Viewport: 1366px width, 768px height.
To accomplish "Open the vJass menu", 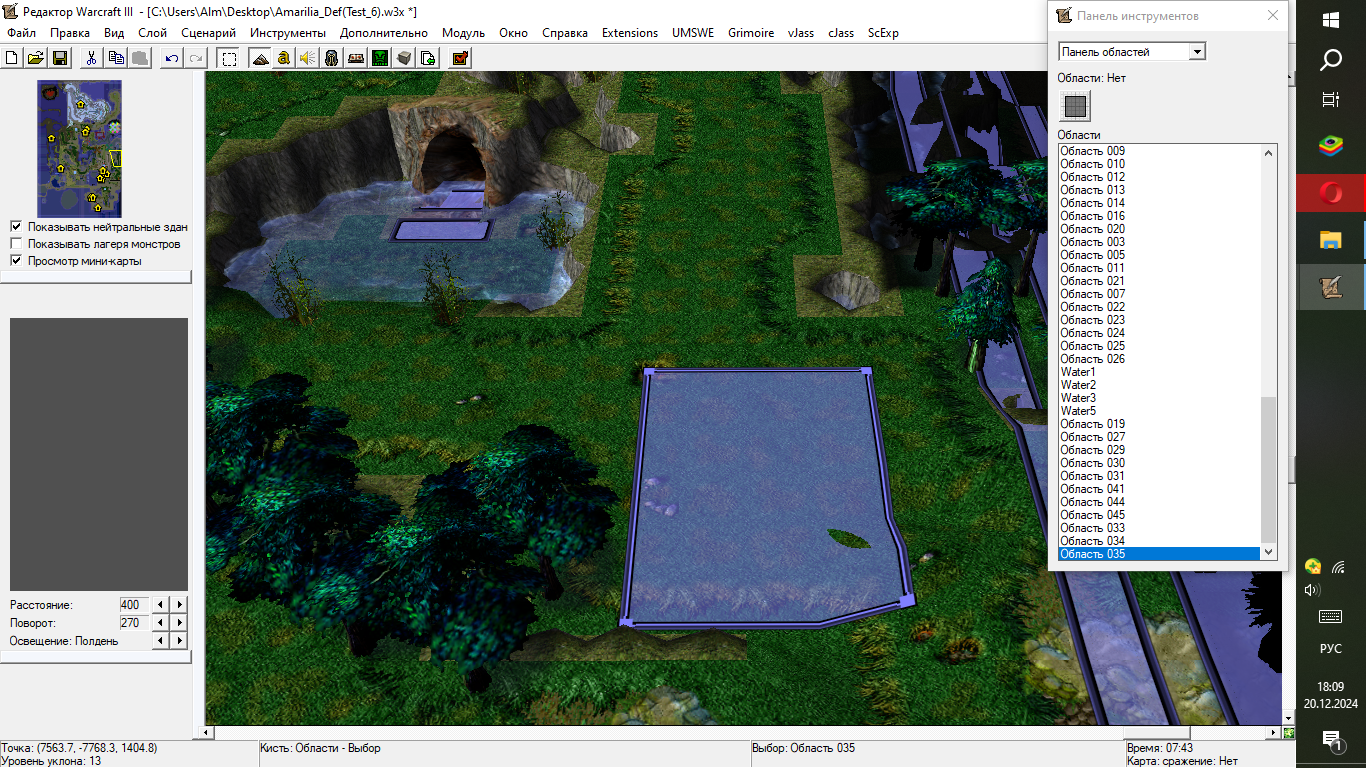I will [x=801, y=33].
